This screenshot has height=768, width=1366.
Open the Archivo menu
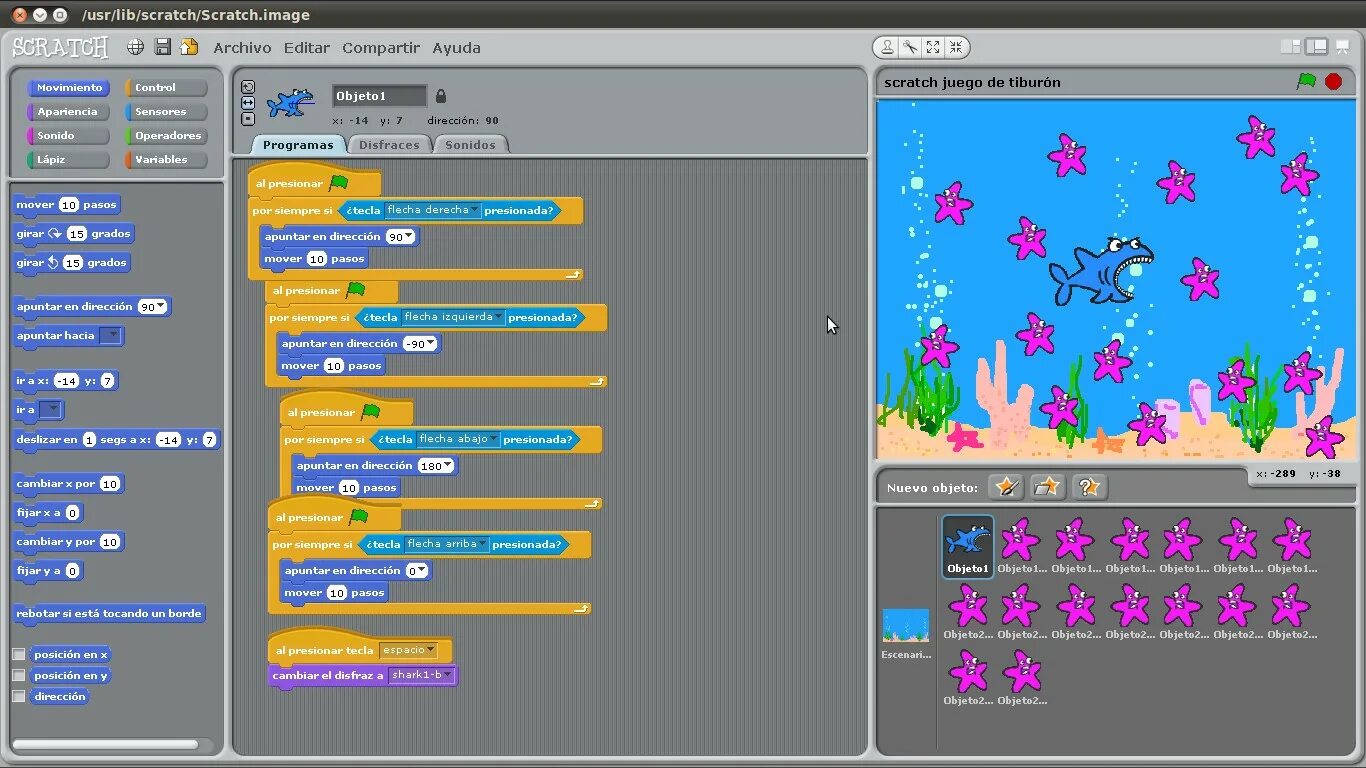[242, 47]
